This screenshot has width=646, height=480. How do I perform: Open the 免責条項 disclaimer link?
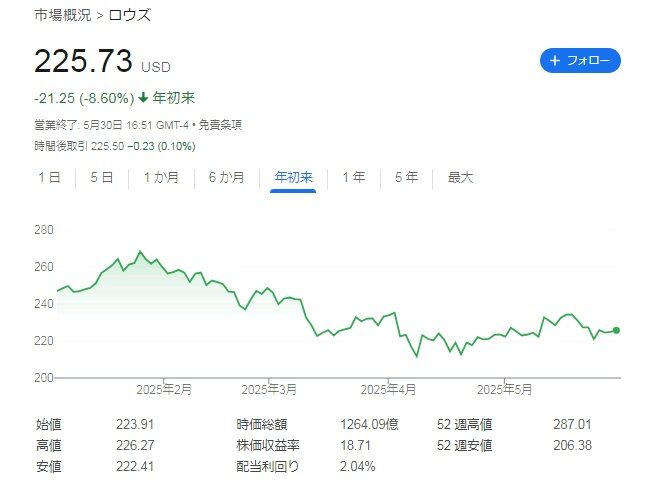[220, 125]
